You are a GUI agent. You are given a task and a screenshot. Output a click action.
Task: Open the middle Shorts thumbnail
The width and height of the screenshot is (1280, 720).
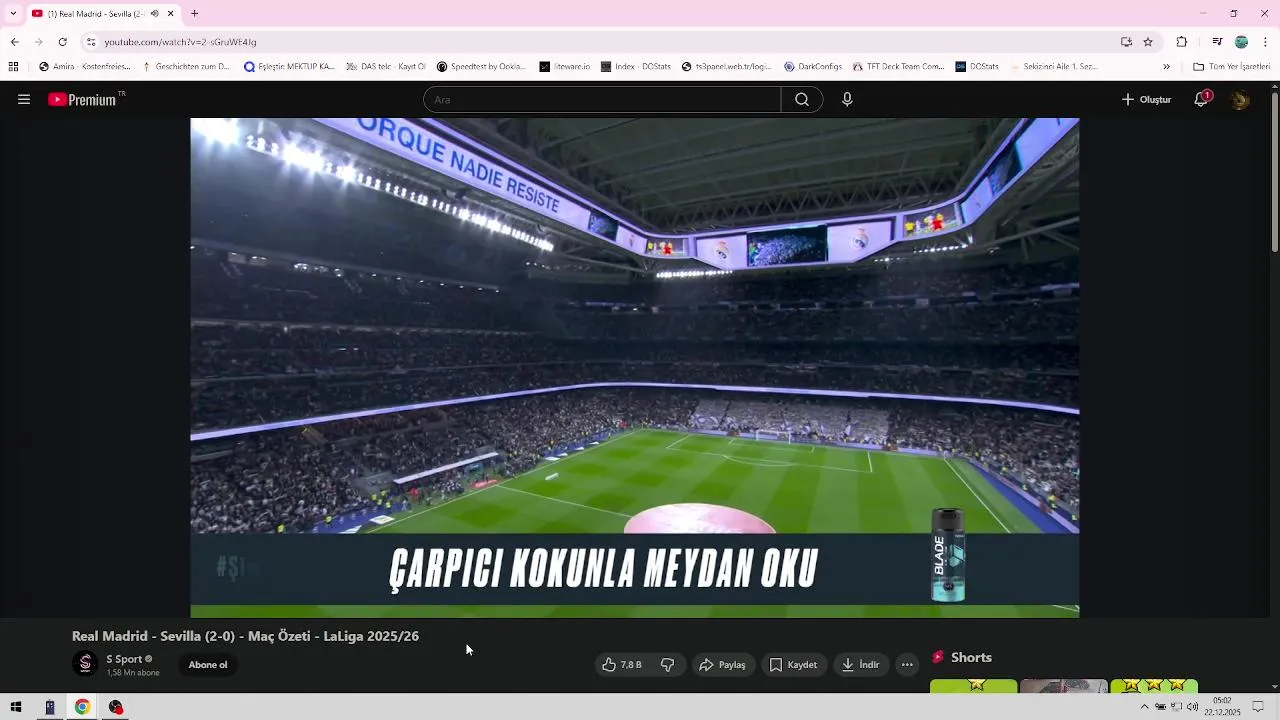pyautogui.click(x=1063, y=686)
